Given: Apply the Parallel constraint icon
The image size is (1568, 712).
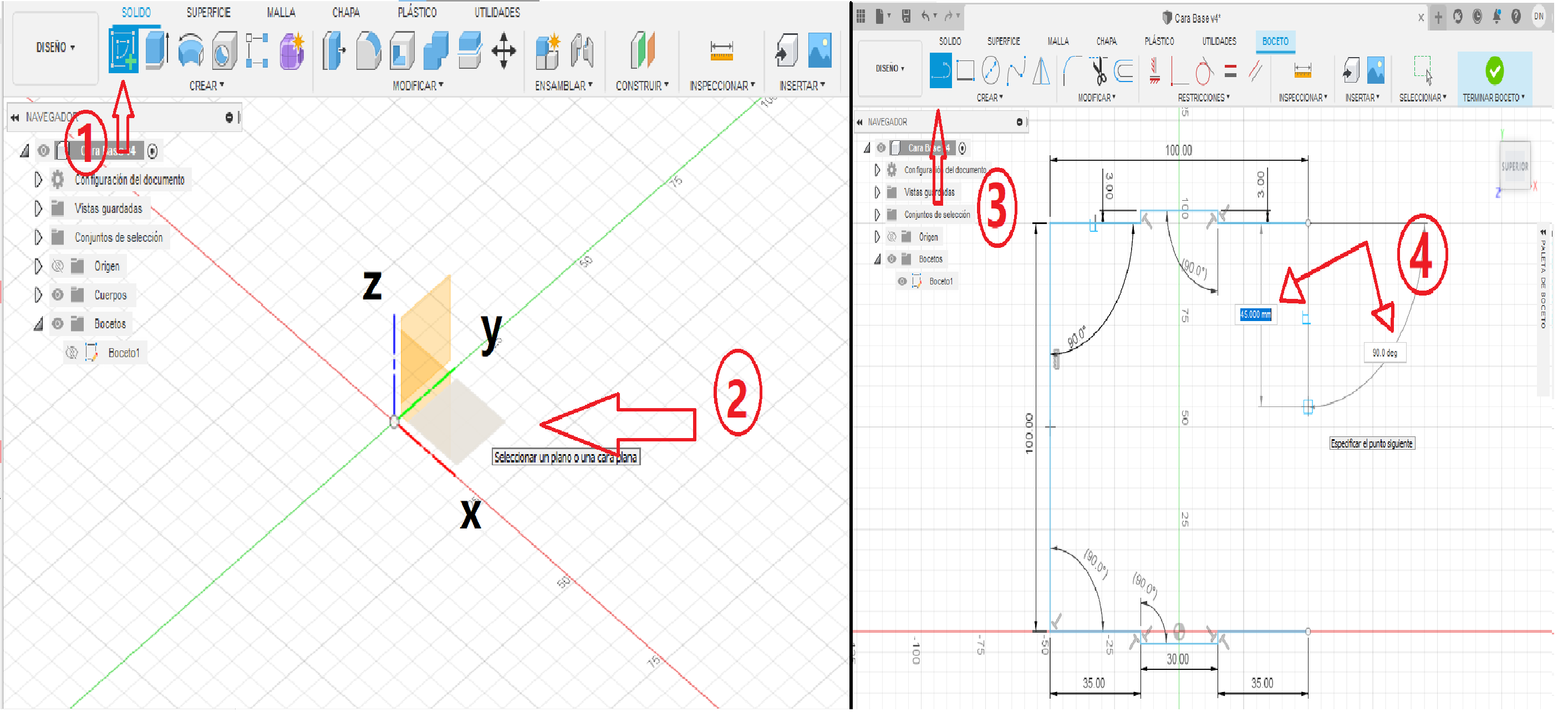Looking at the screenshot, I should [1256, 70].
